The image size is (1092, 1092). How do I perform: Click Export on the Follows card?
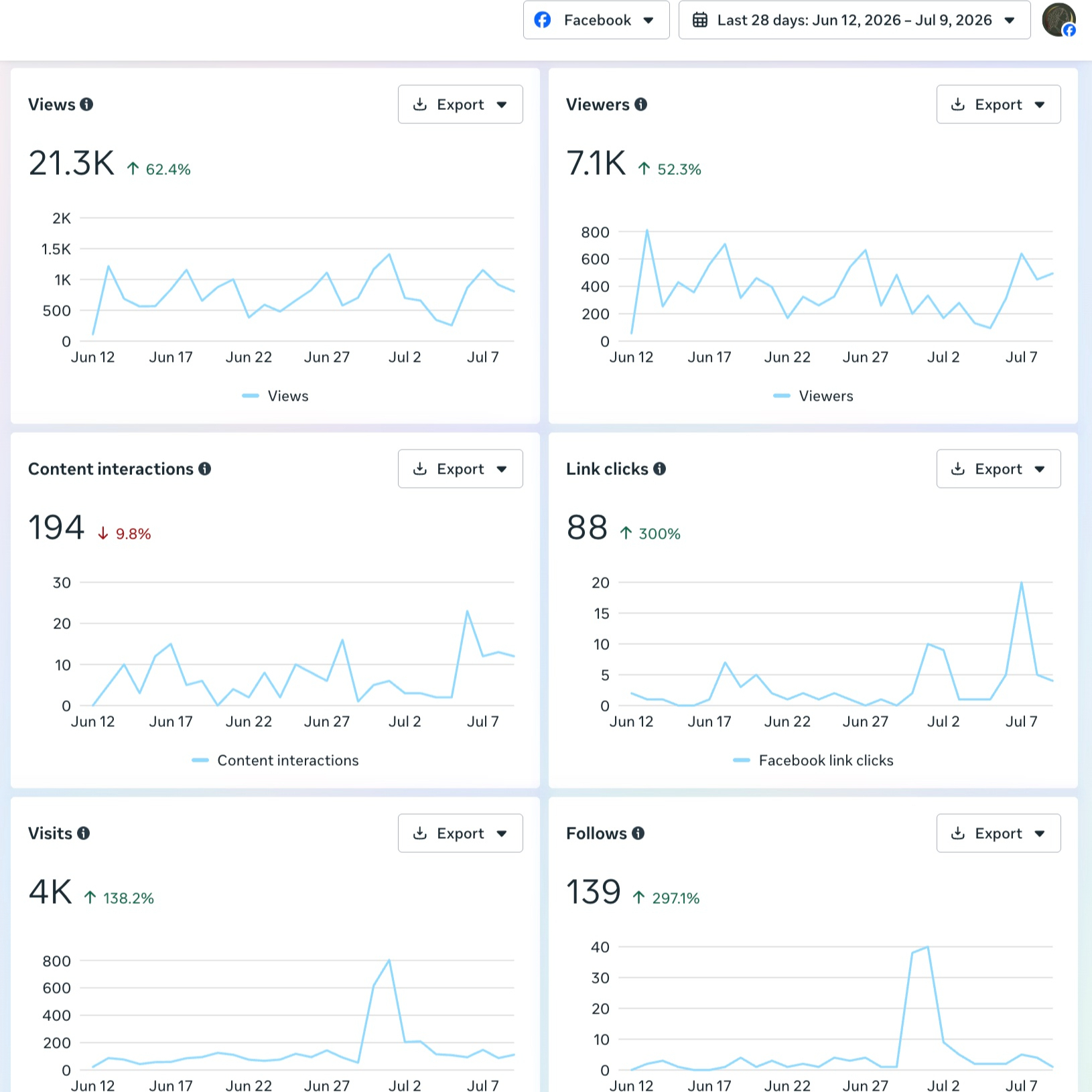click(x=998, y=833)
